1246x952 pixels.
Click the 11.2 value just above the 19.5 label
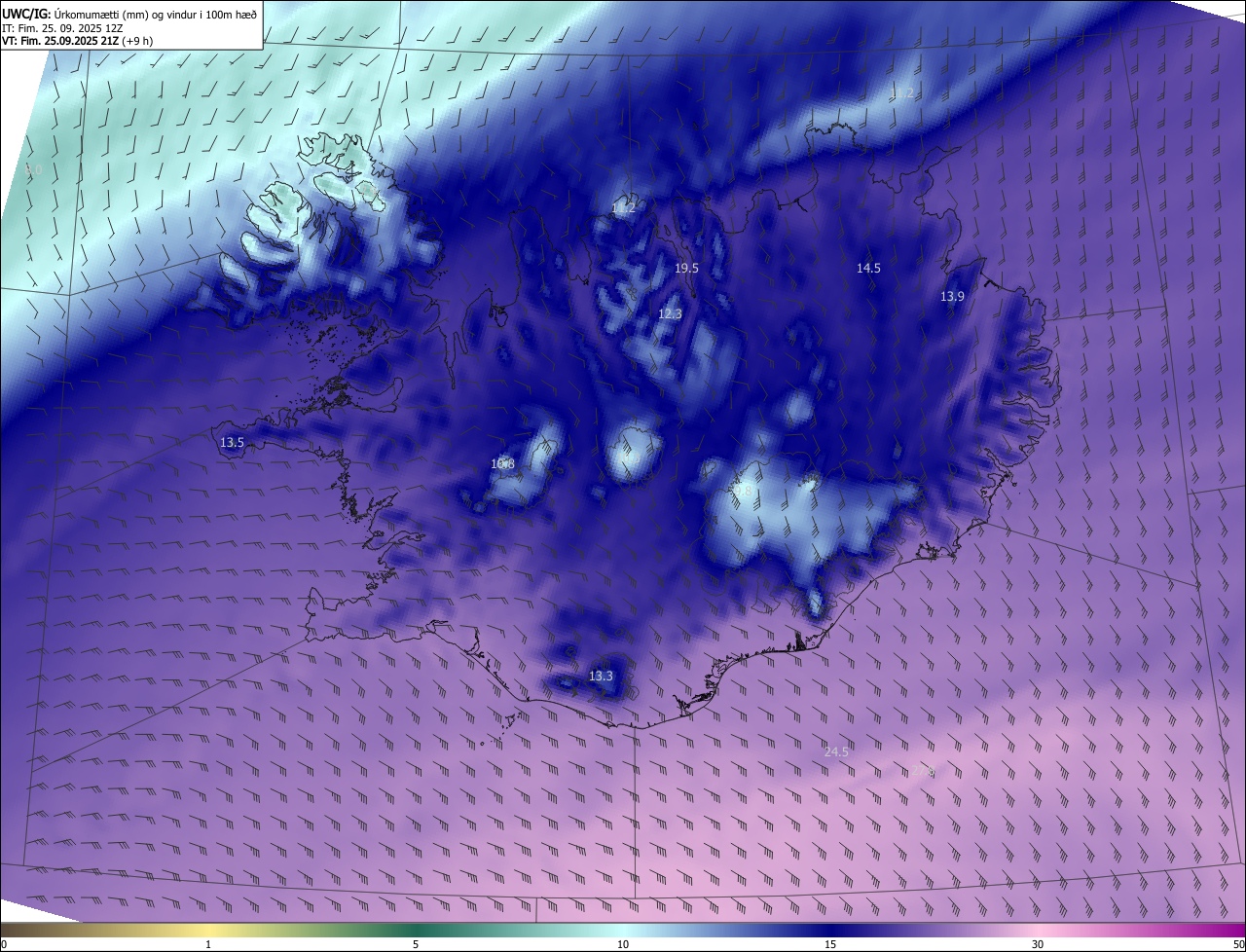623,208
